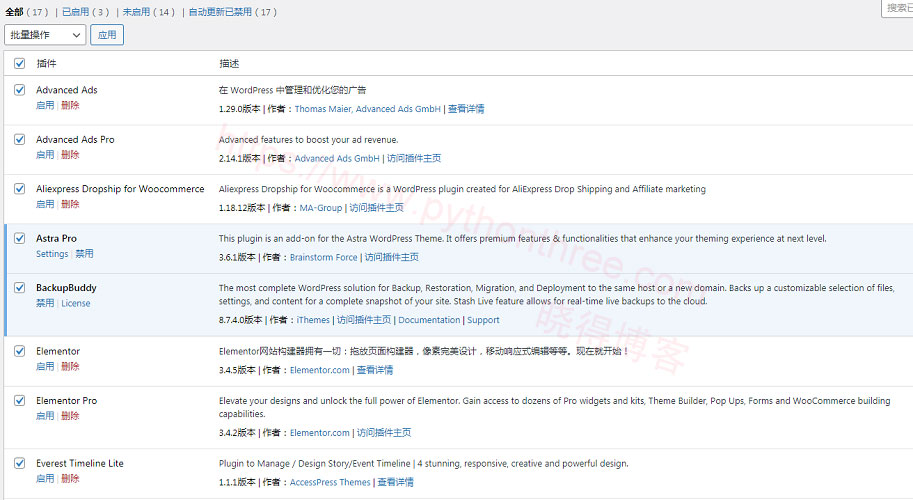Screen dimensions: 913x500
Task: Click the 插件 column header
Action: (x=47, y=63)
